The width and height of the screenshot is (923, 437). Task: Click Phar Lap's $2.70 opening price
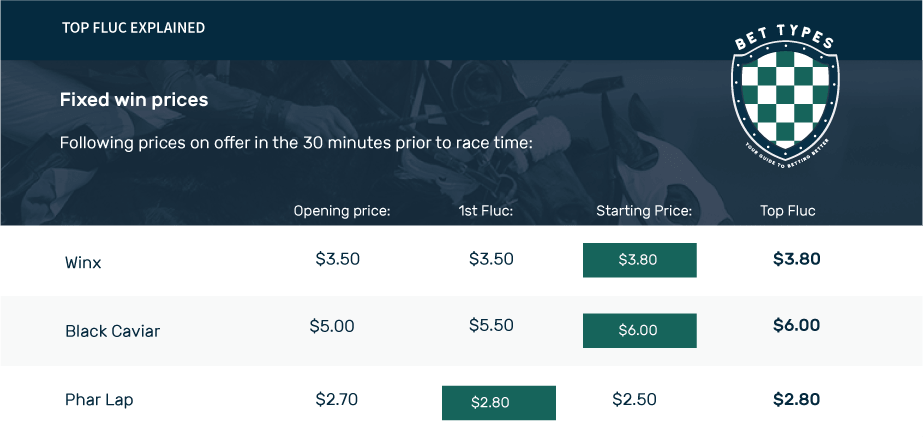(337, 399)
